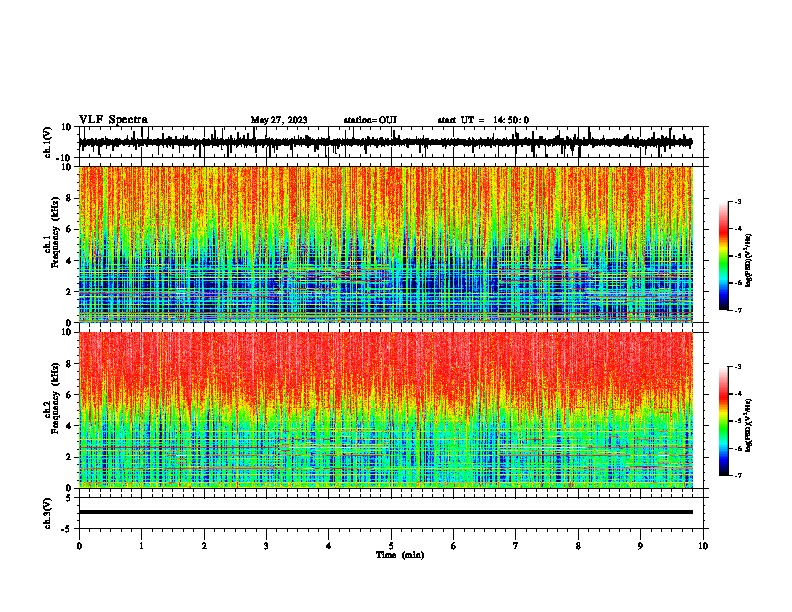Select the "start UT = 14:50:0" text

pyautogui.click(x=483, y=120)
